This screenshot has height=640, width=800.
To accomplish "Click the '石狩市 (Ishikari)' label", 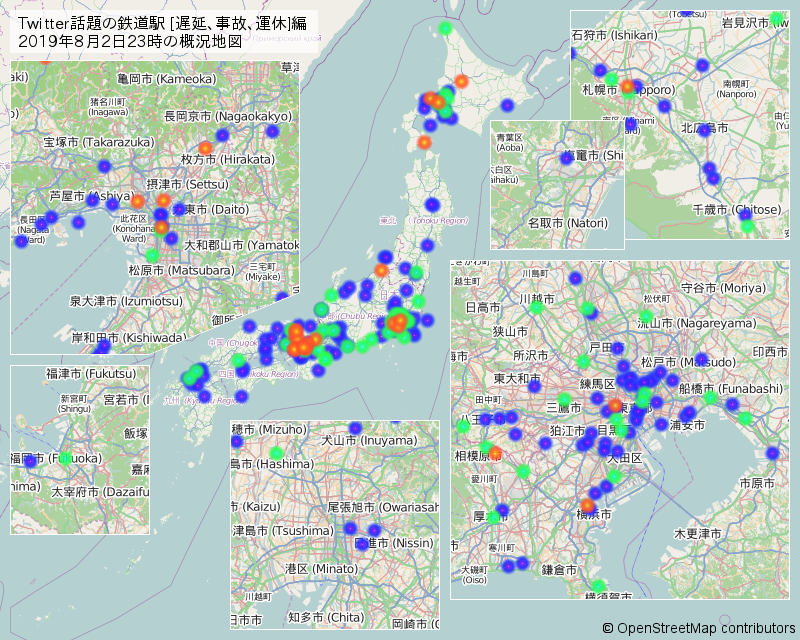I will [x=615, y=35].
